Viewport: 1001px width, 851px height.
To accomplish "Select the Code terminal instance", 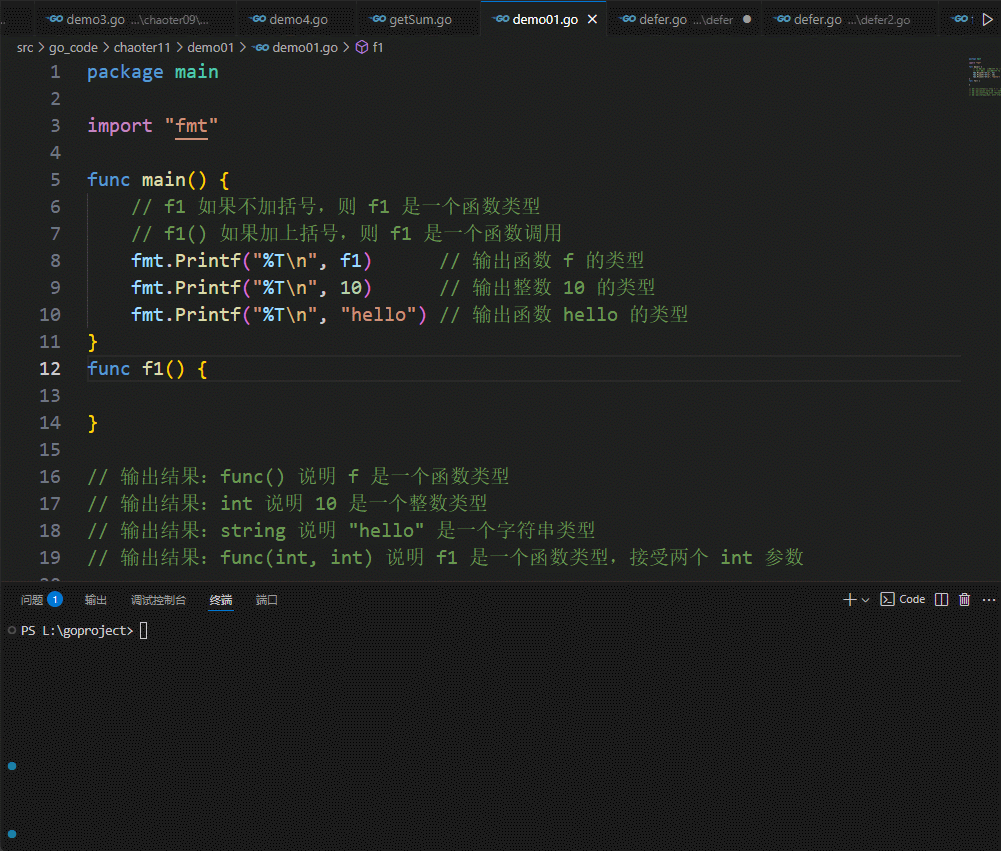I will tap(903, 599).
